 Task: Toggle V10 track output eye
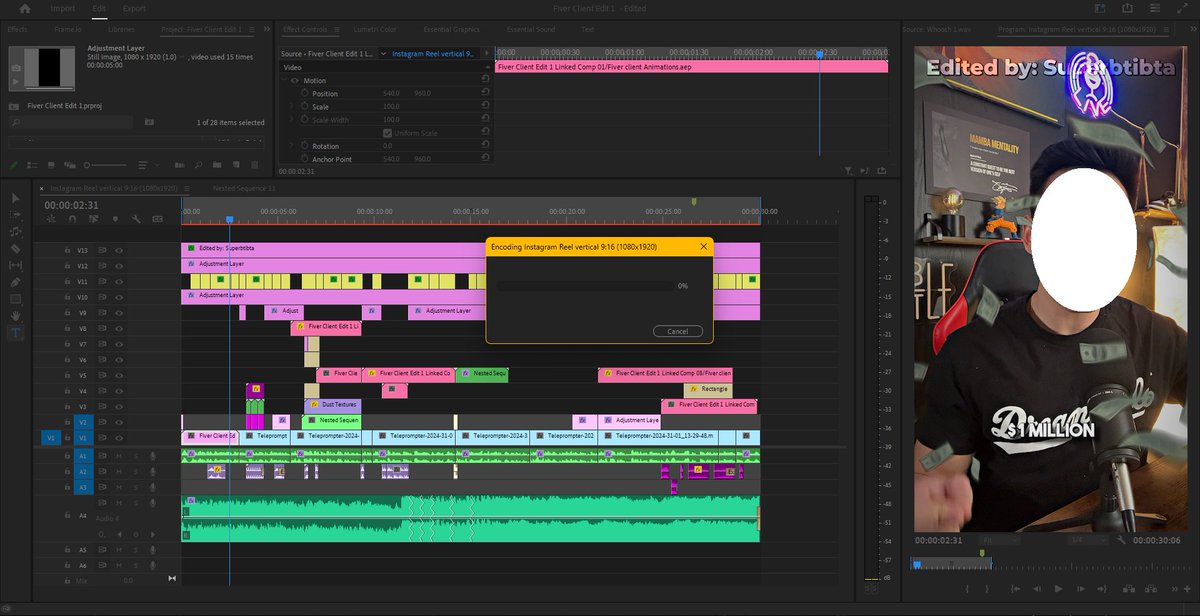[119, 297]
